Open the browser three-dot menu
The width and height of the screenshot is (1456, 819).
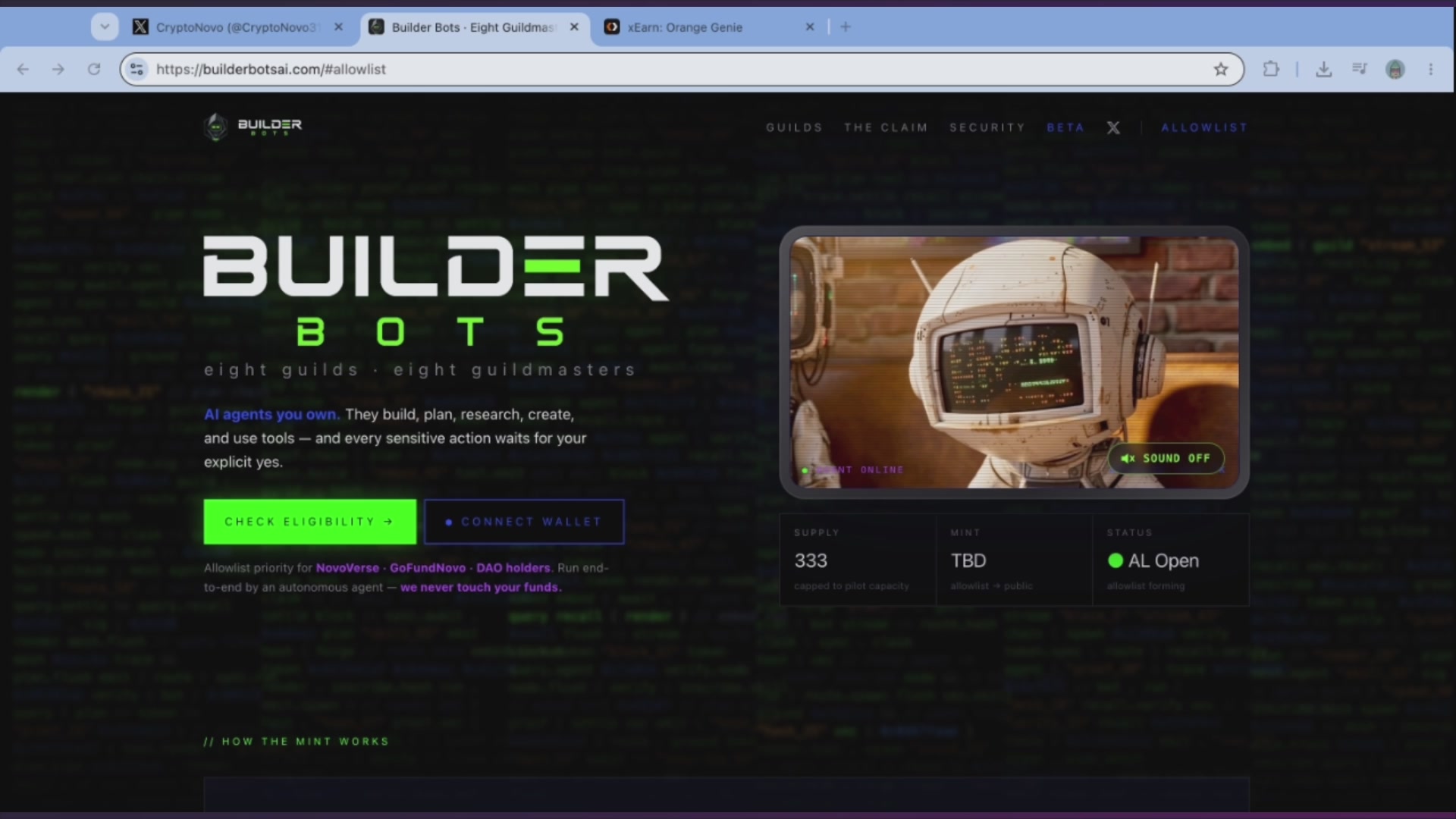coord(1431,69)
